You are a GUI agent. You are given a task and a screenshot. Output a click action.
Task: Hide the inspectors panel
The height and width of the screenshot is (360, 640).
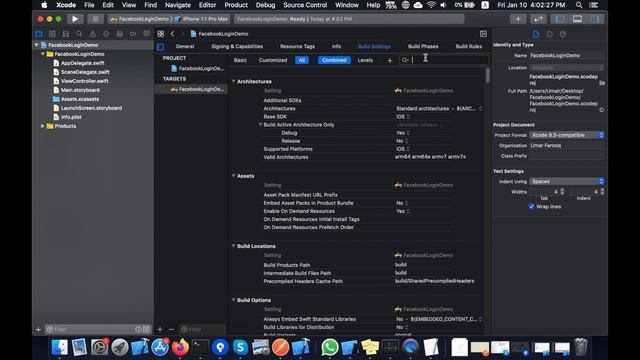click(x=595, y=19)
